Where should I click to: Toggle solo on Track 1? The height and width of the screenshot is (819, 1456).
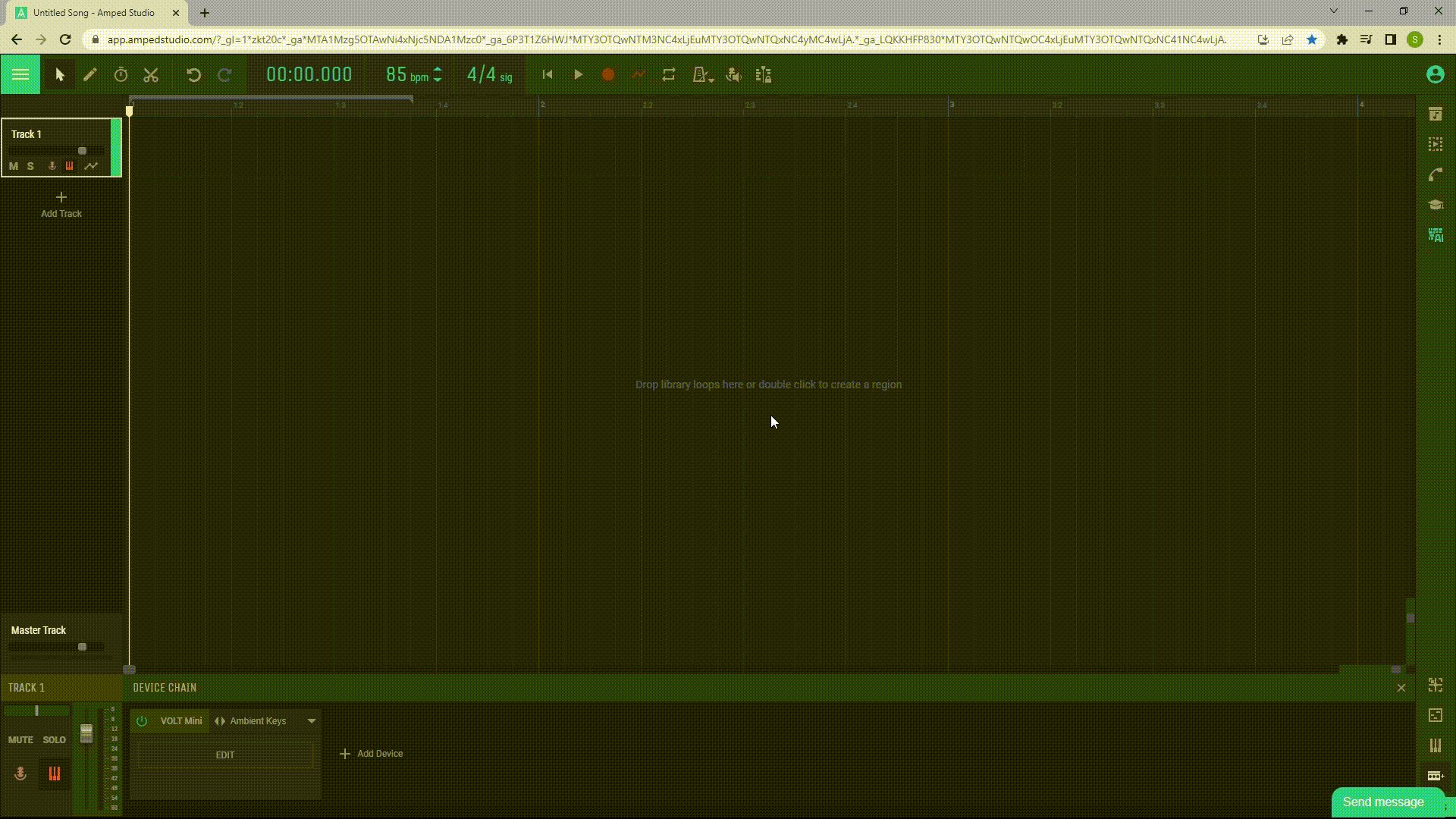click(x=30, y=166)
